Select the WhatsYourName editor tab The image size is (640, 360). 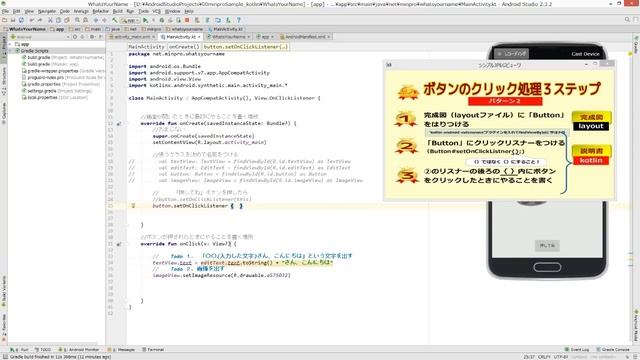[229, 37]
